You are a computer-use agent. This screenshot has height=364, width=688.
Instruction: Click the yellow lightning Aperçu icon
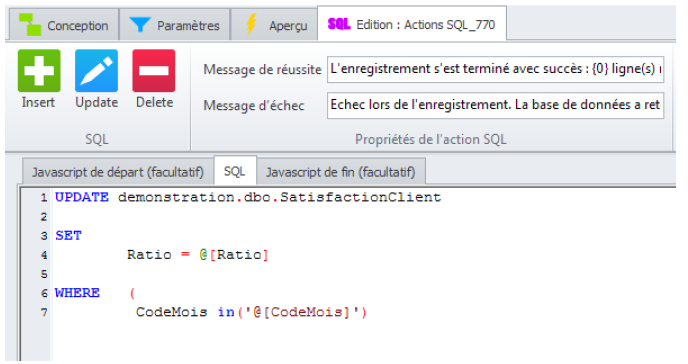click(x=251, y=24)
